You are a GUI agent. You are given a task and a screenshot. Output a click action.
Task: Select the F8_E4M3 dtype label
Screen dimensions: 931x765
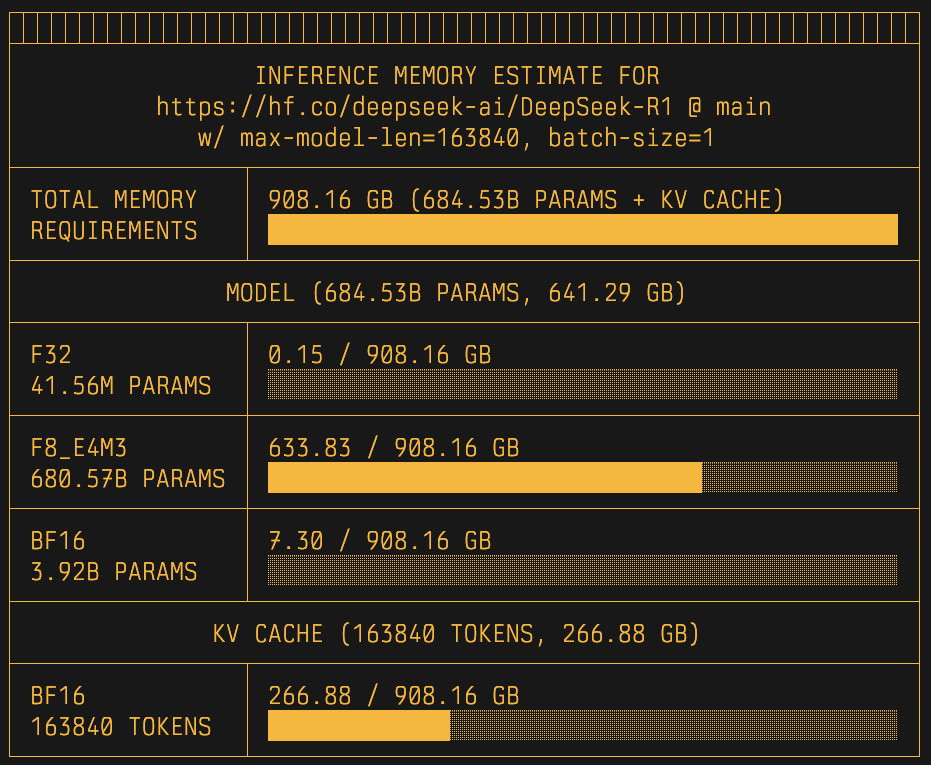point(79,448)
